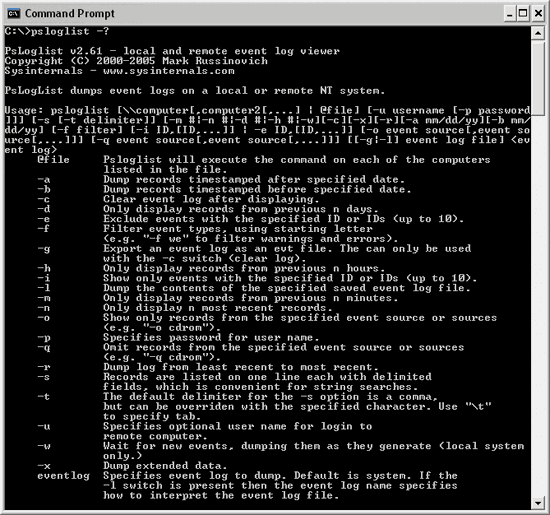Click the '@file' option label
Image resolution: width=550 pixels, height=515 pixels.
(53, 160)
